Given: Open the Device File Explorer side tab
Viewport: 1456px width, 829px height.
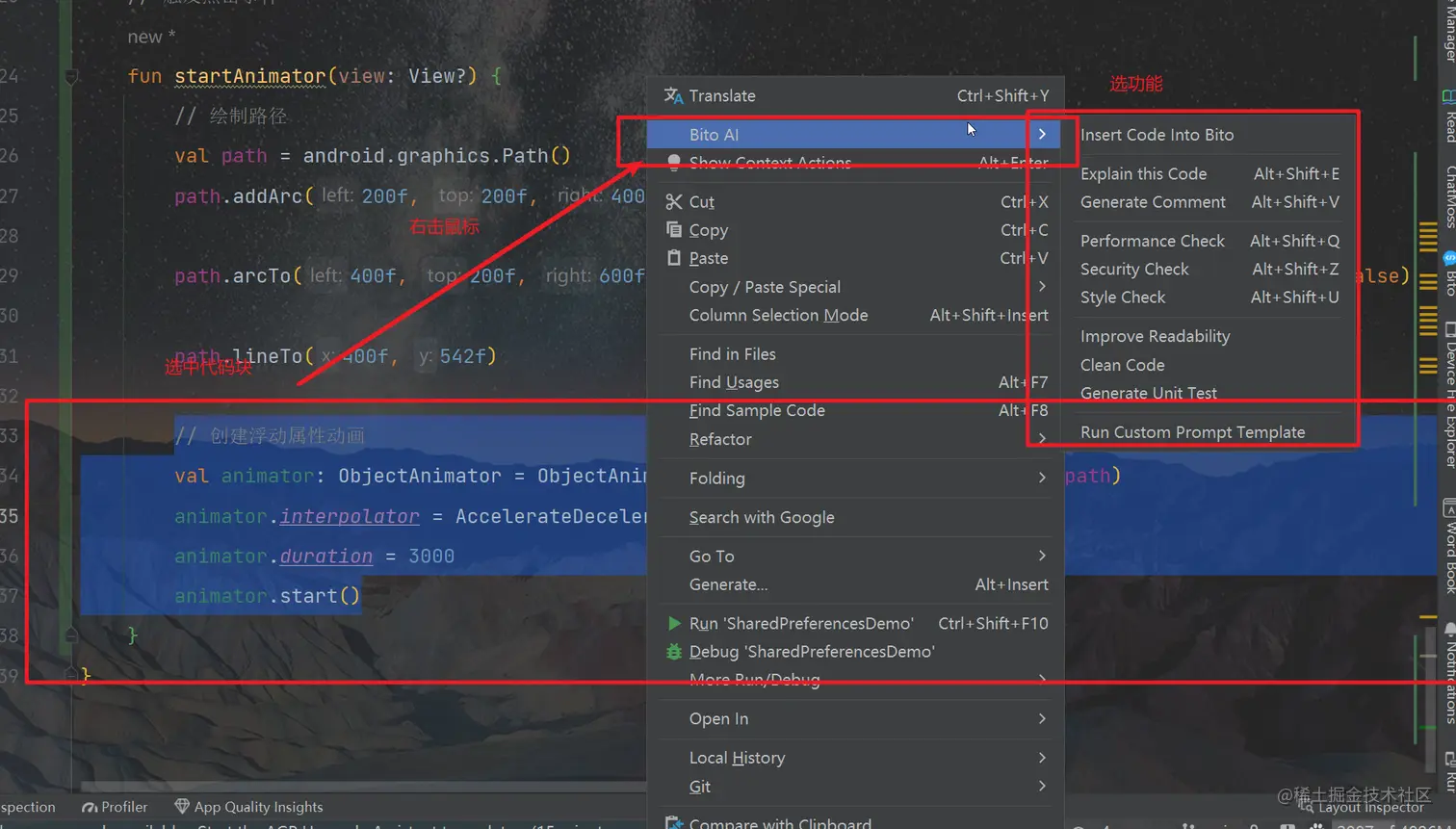Looking at the screenshot, I should [1449, 396].
